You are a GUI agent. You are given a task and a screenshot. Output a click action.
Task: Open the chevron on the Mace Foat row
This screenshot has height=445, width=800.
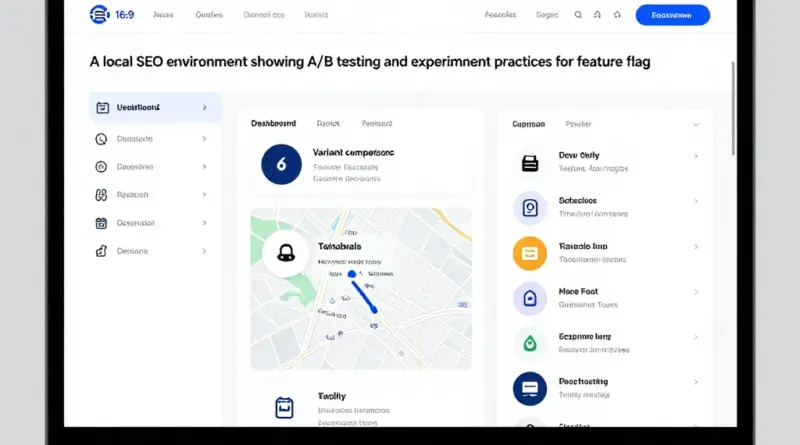click(x=696, y=292)
